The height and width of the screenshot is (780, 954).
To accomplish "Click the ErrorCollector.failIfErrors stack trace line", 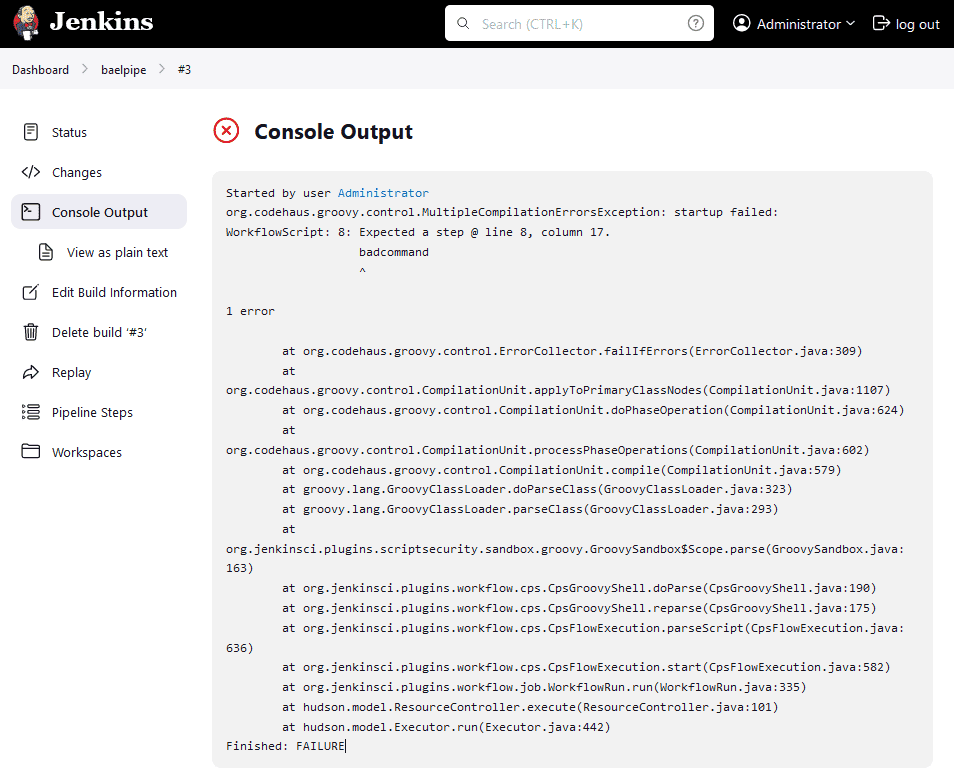I will click(572, 351).
